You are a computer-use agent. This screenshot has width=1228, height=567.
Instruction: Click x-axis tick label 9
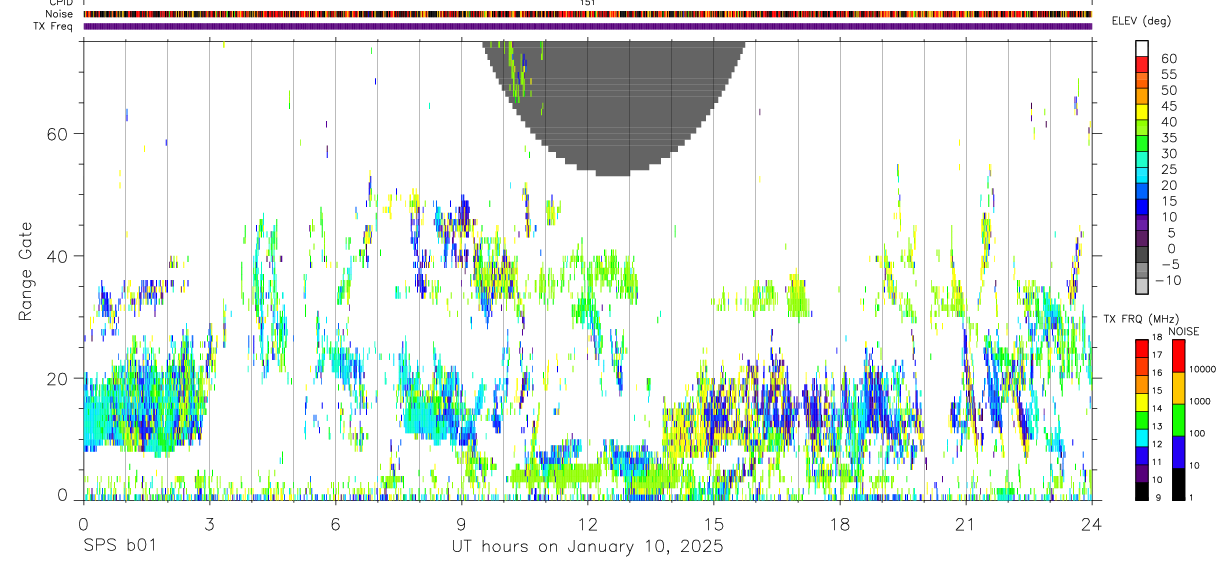click(x=461, y=523)
